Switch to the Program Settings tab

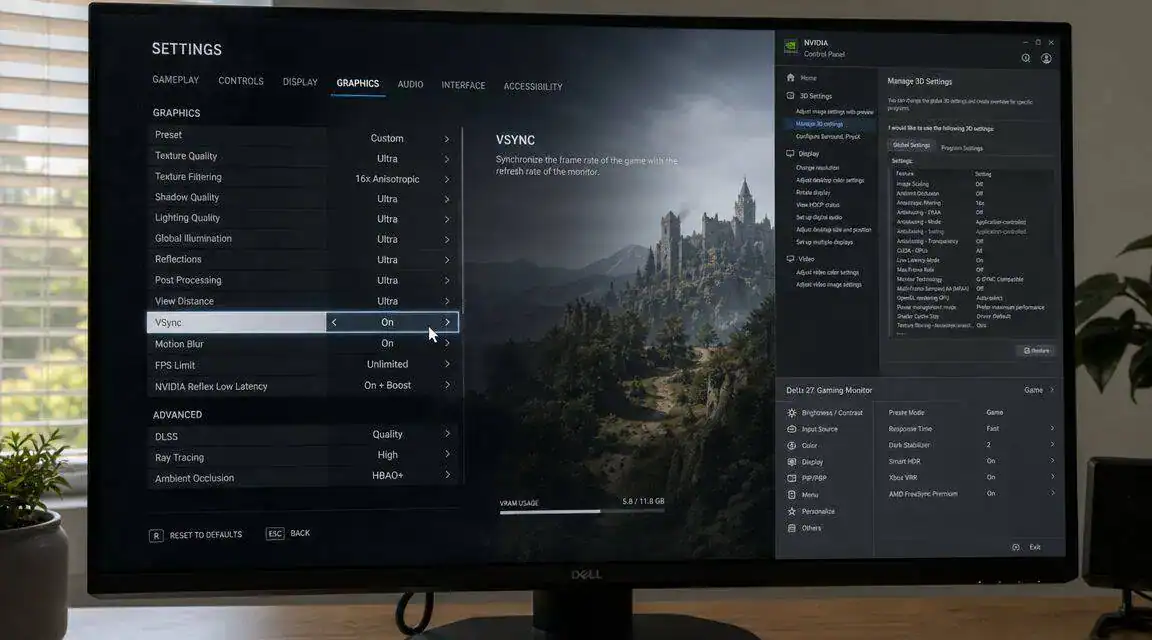(962, 148)
